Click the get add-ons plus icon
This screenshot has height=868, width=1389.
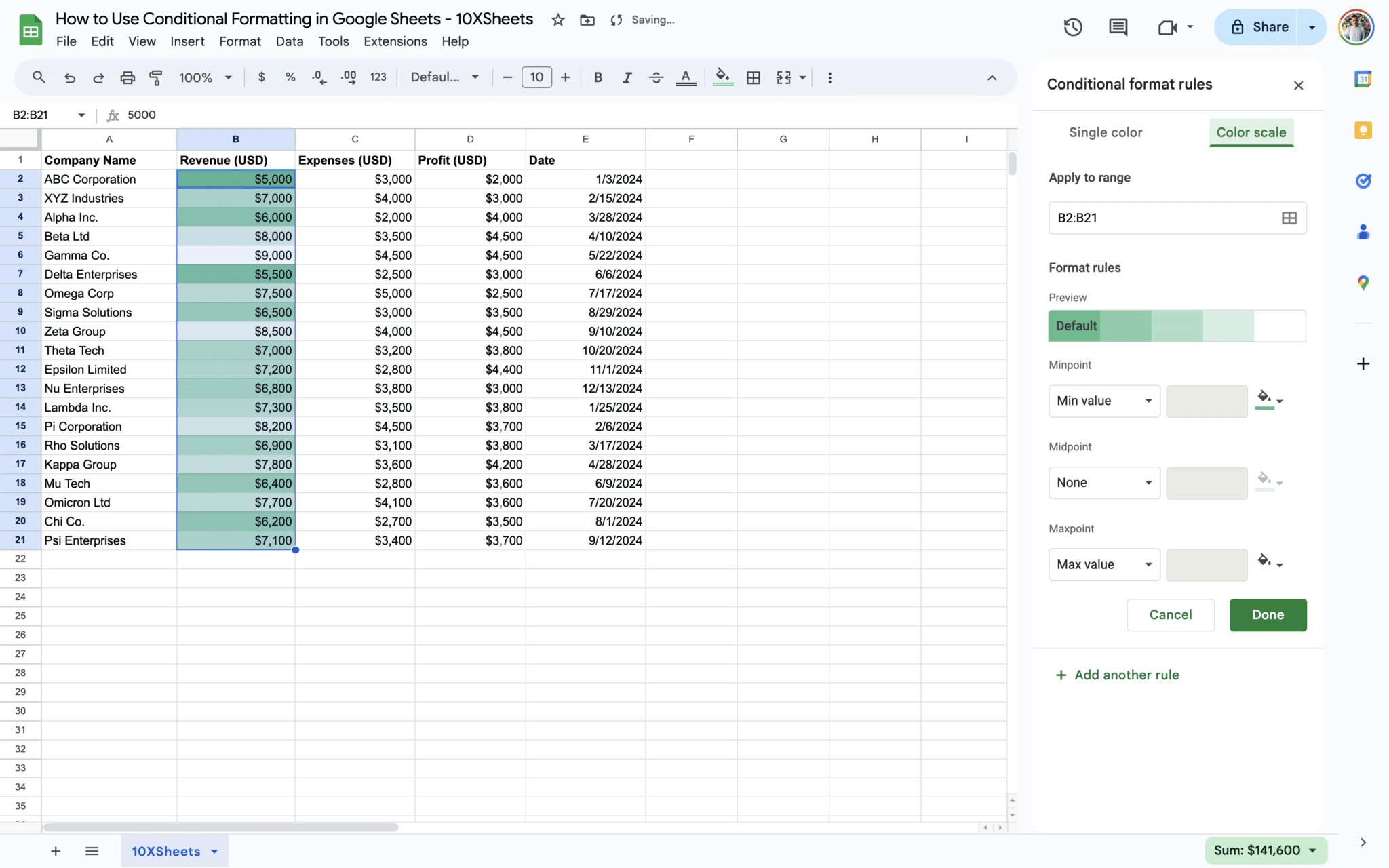point(1363,363)
